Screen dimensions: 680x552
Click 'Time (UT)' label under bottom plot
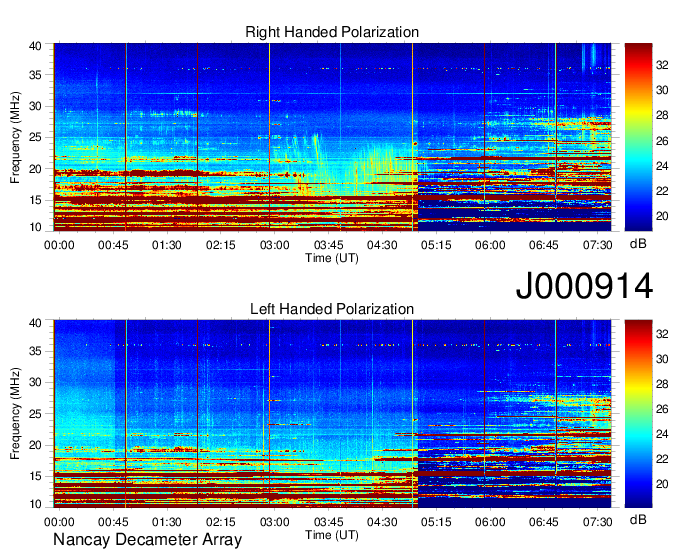(332, 535)
